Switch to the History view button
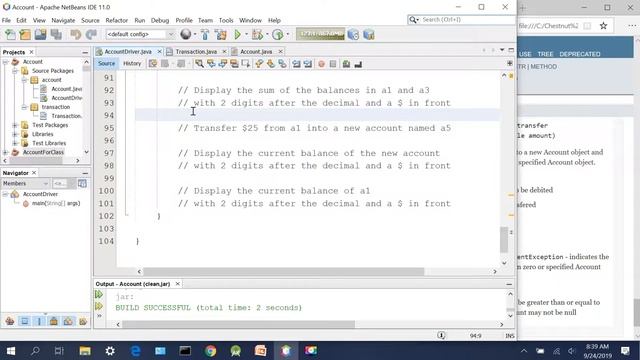 click(132, 63)
